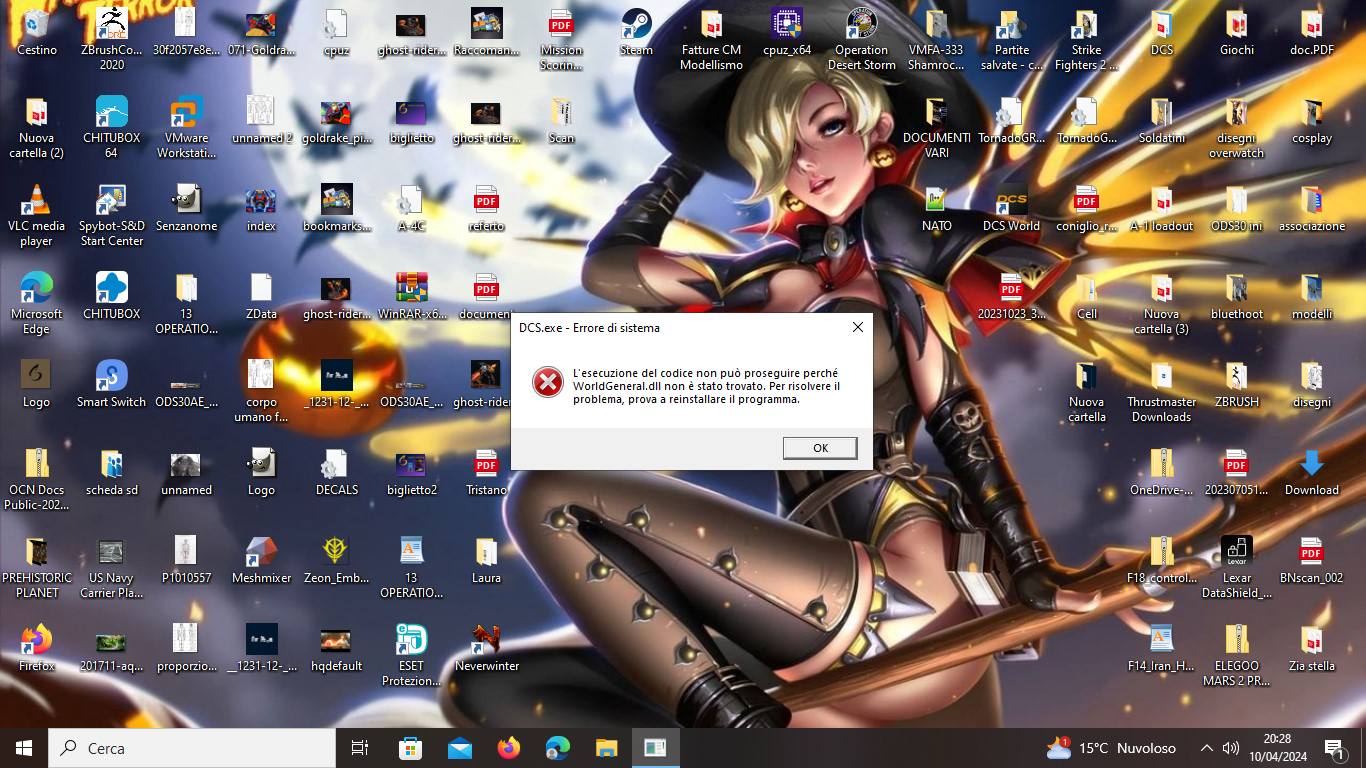This screenshot has width=1366, height=768.
Task: Select the Zeon_Emblem desktop icon
Action: (336, 560)
